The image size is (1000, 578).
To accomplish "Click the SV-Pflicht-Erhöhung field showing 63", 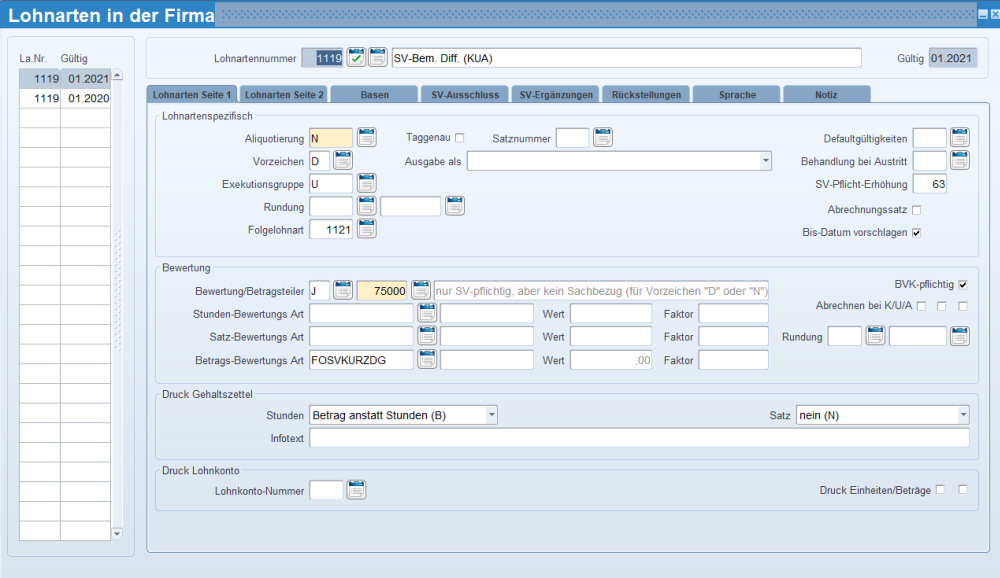I will pyautogui.click(x=930, y=184).
